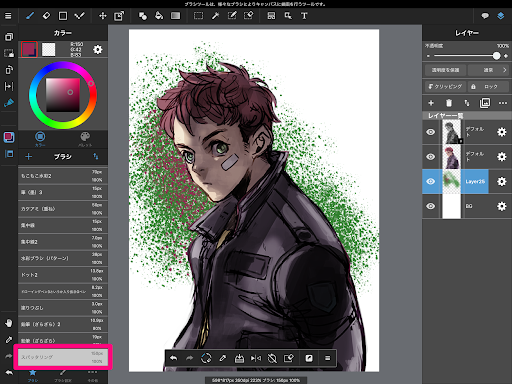Switch to the Color wheel tab

(x=40, y=139)
